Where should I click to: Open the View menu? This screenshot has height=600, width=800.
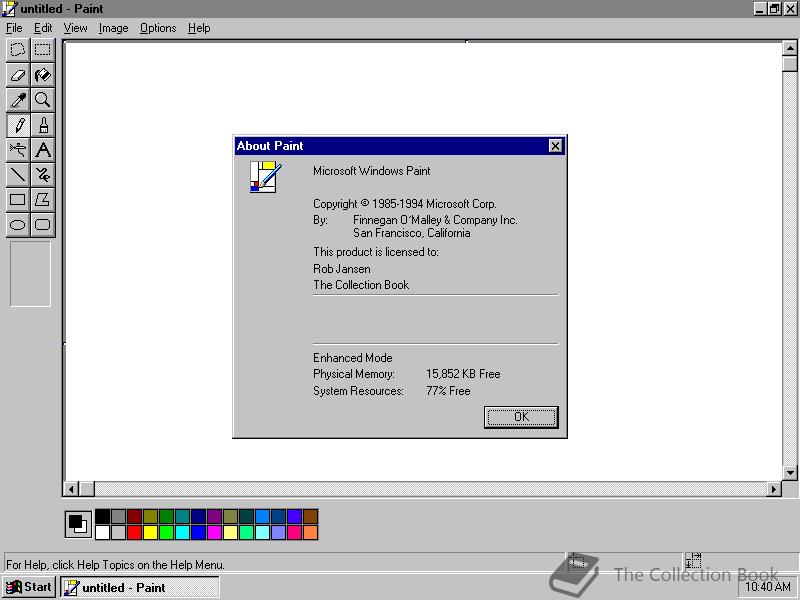click(x=75, y=28)
